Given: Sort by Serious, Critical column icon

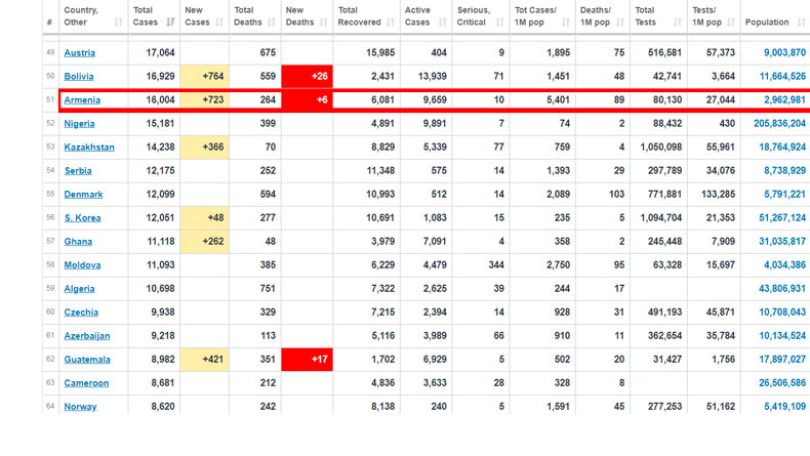Looking at the screenshot, I should tap(500, 22).
